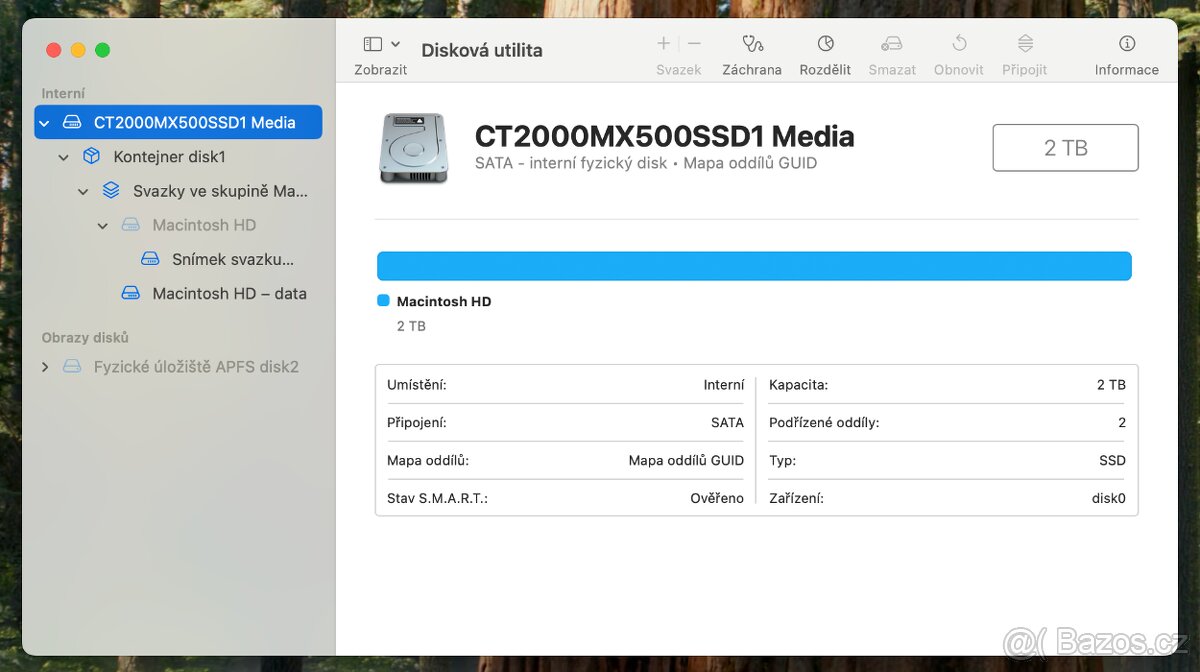
Task: Click the Svazek minus icon
Action: (693, 44)
